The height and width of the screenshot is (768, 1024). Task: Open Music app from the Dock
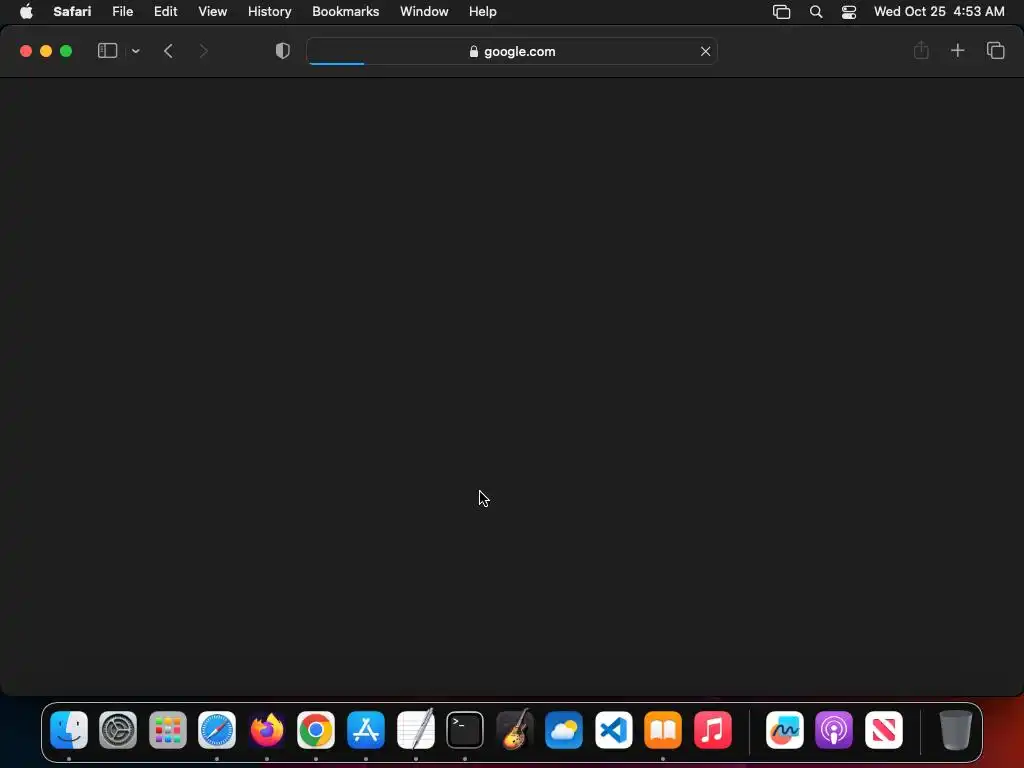tap(712, 729)
